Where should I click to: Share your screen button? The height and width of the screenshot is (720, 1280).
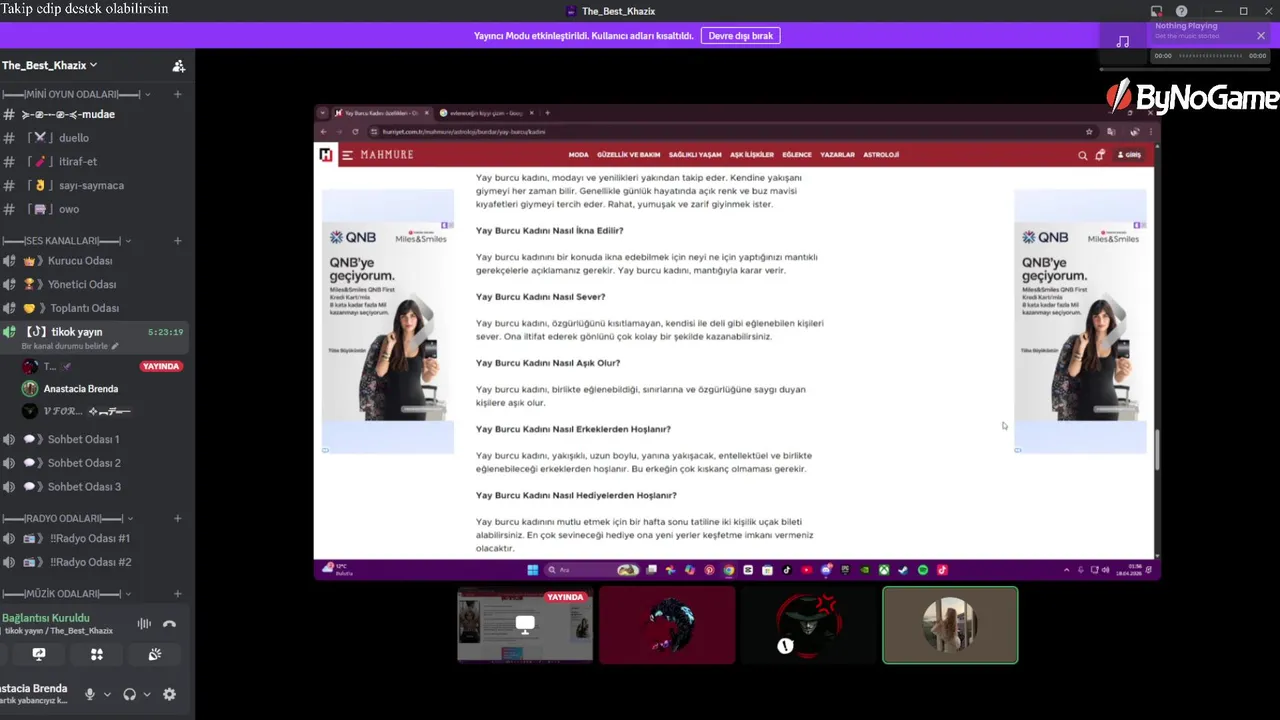pyautogui.click(x=39, y=654)
